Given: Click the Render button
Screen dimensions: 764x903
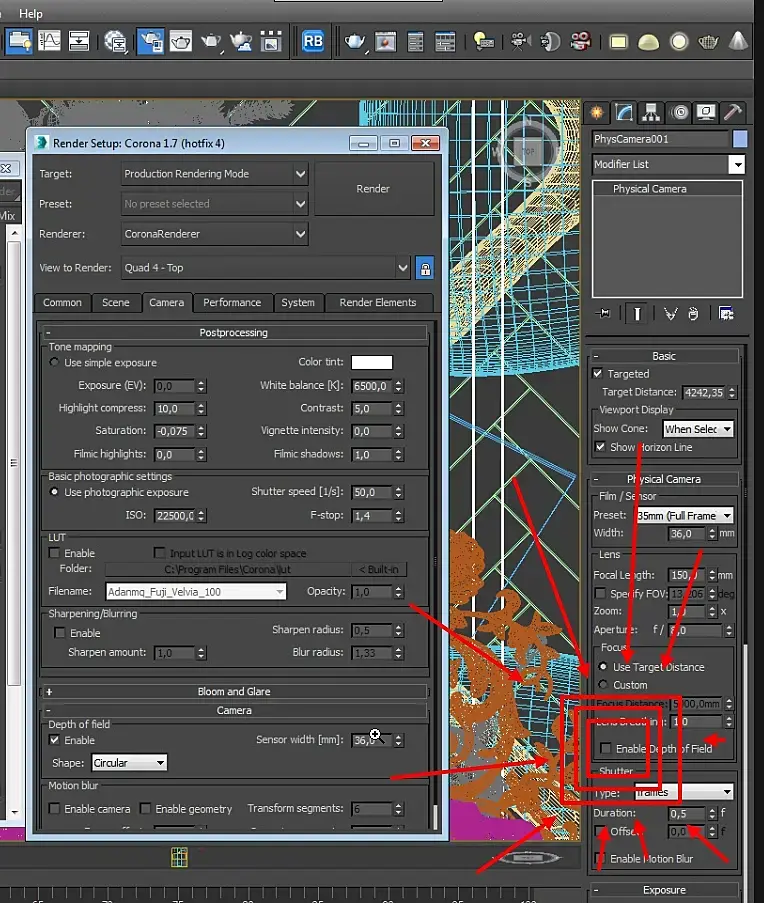Looking at the screenshot, I should coord(373,189).
